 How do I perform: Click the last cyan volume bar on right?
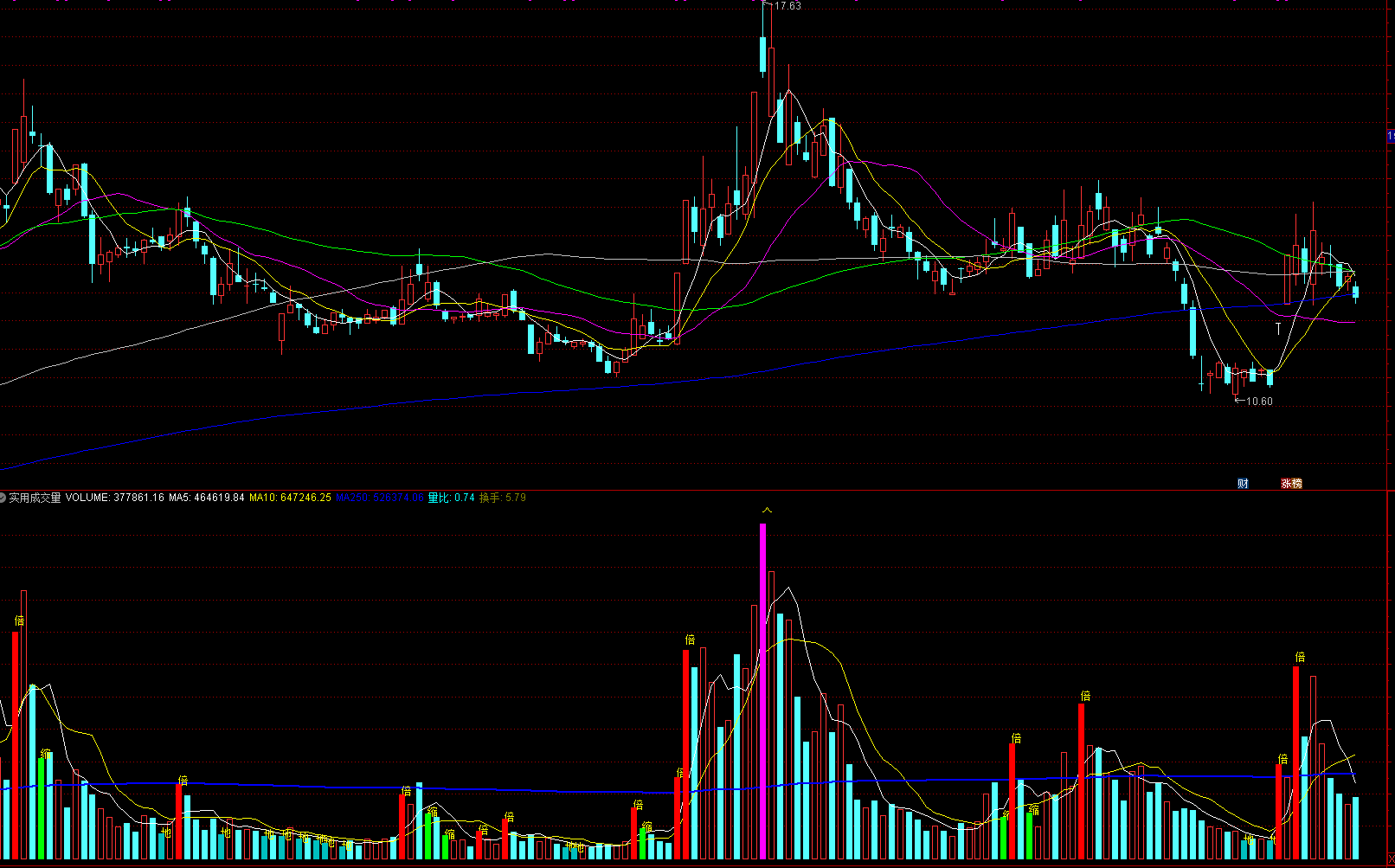click(x=1356, y=827)
